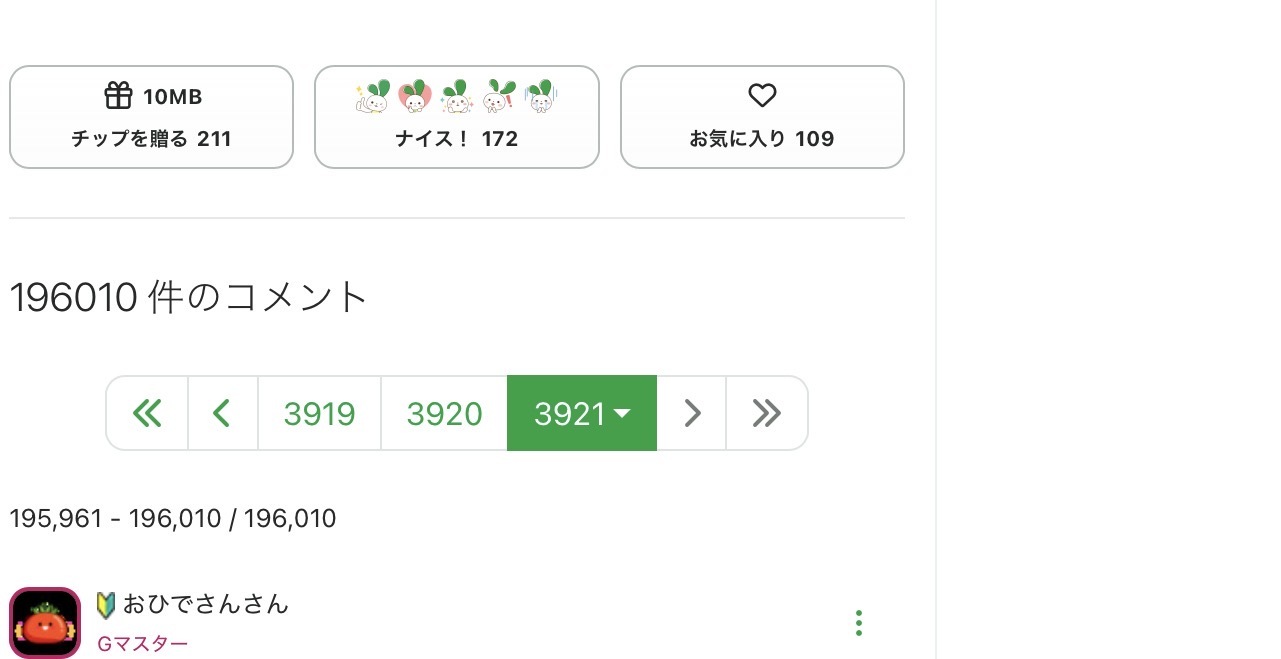The image size is (1281, 659).
Task: Go to the previous comments page
Action: pyautogui.click(x=222, y=413)
